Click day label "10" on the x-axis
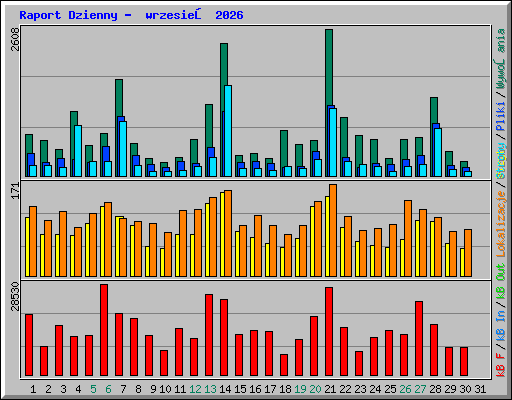 (165, 389)
